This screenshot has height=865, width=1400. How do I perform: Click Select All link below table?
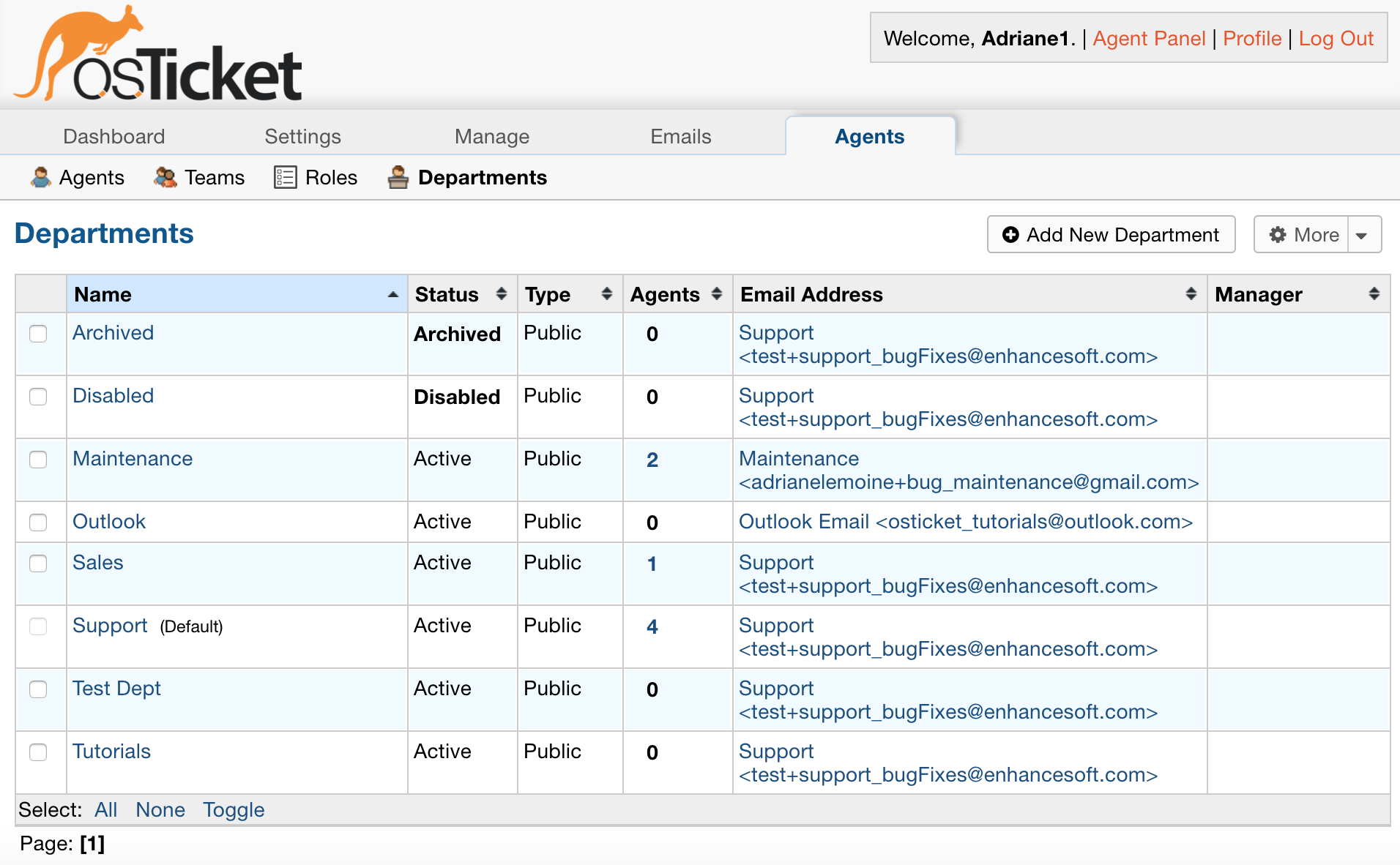pos(105,810)
